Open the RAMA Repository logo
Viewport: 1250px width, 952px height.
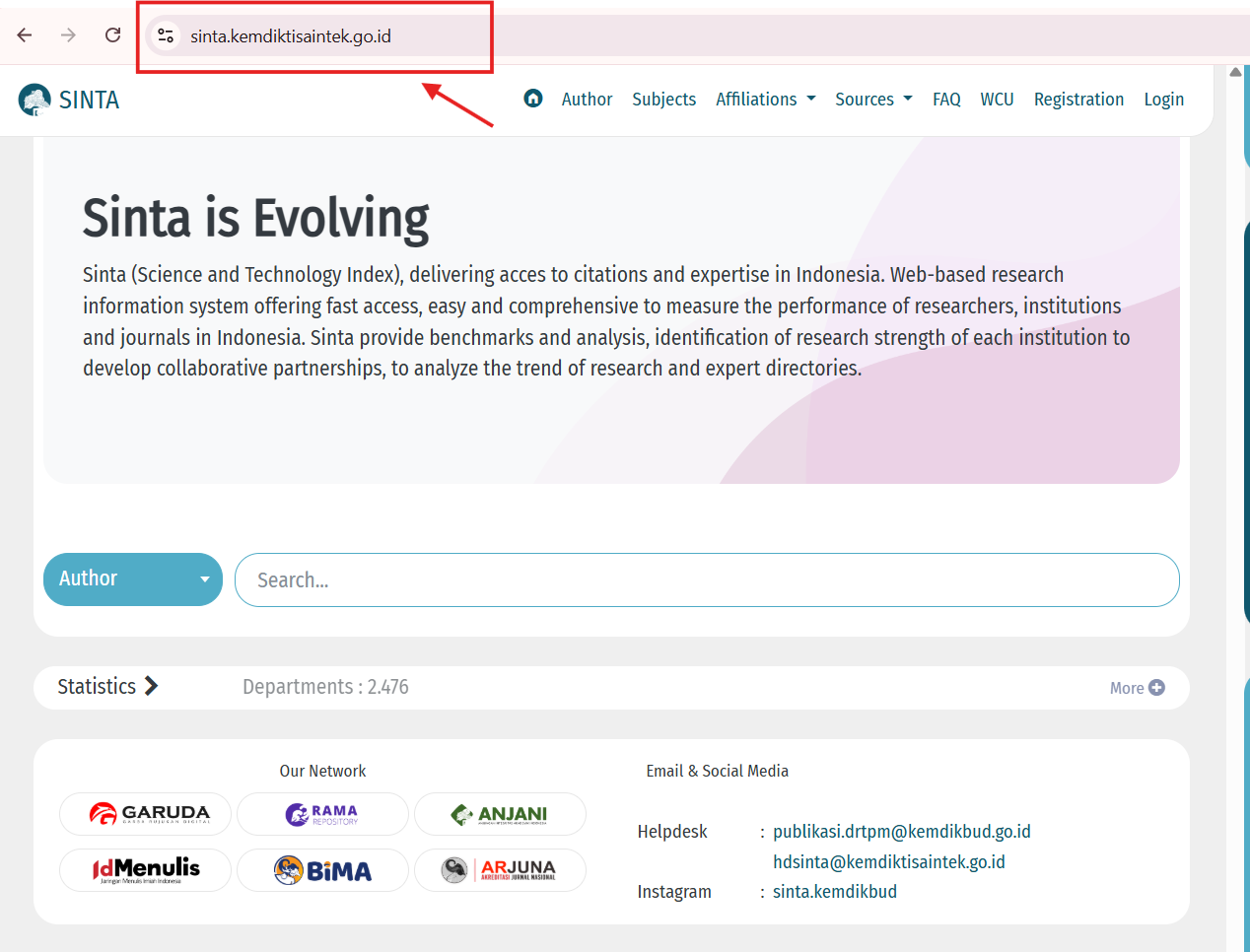(x=322, y=814)
